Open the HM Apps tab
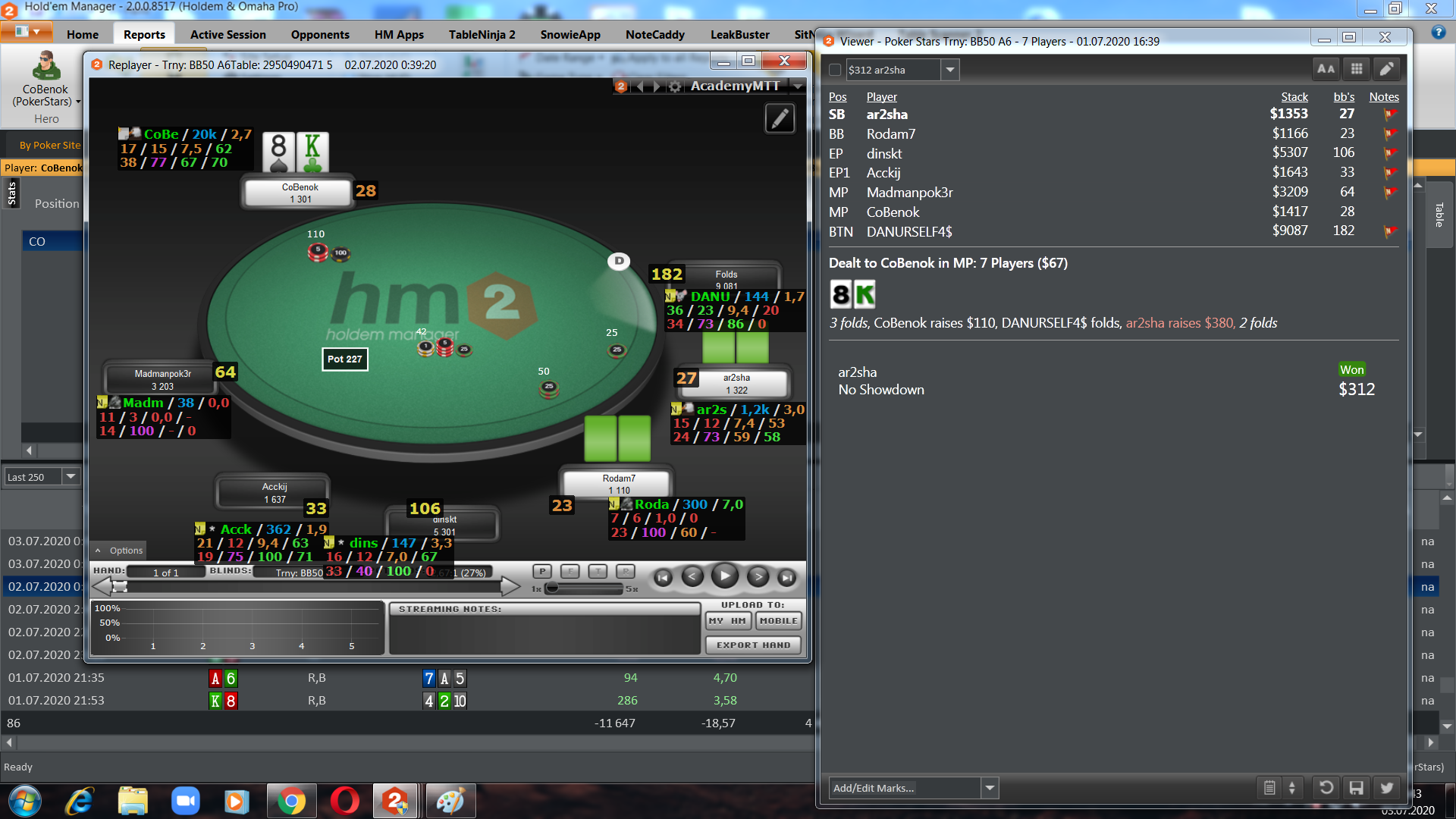 [x=399, y=34]
